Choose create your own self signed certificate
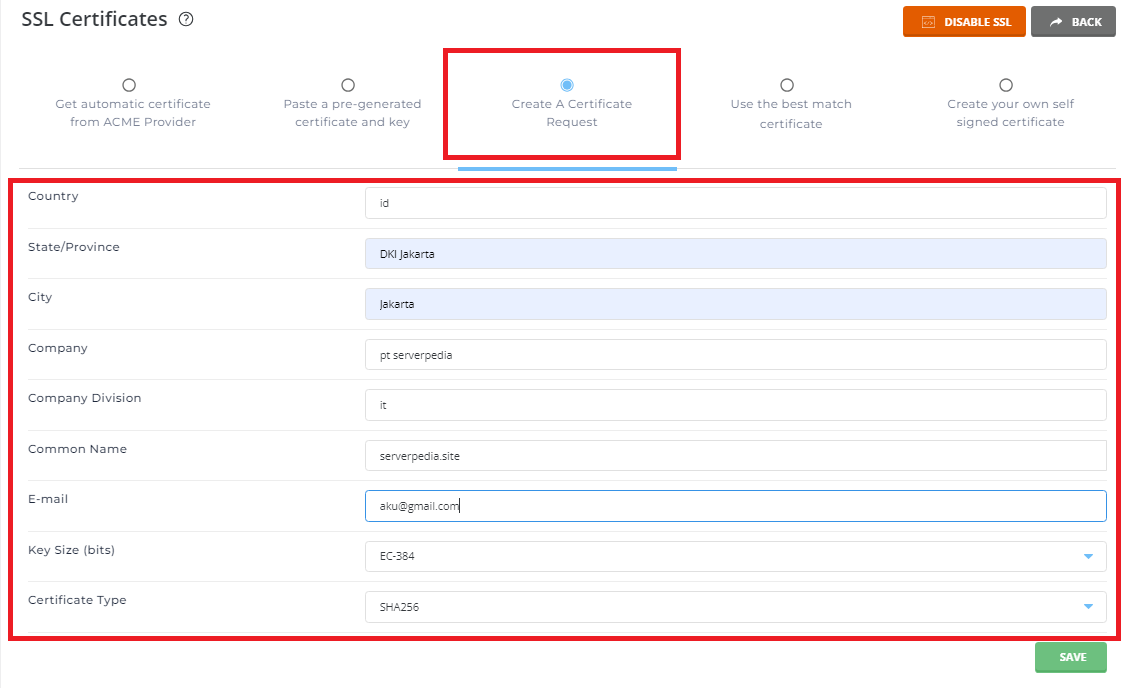Screen dimensions: 1130x688 (x=1006, y=86)
